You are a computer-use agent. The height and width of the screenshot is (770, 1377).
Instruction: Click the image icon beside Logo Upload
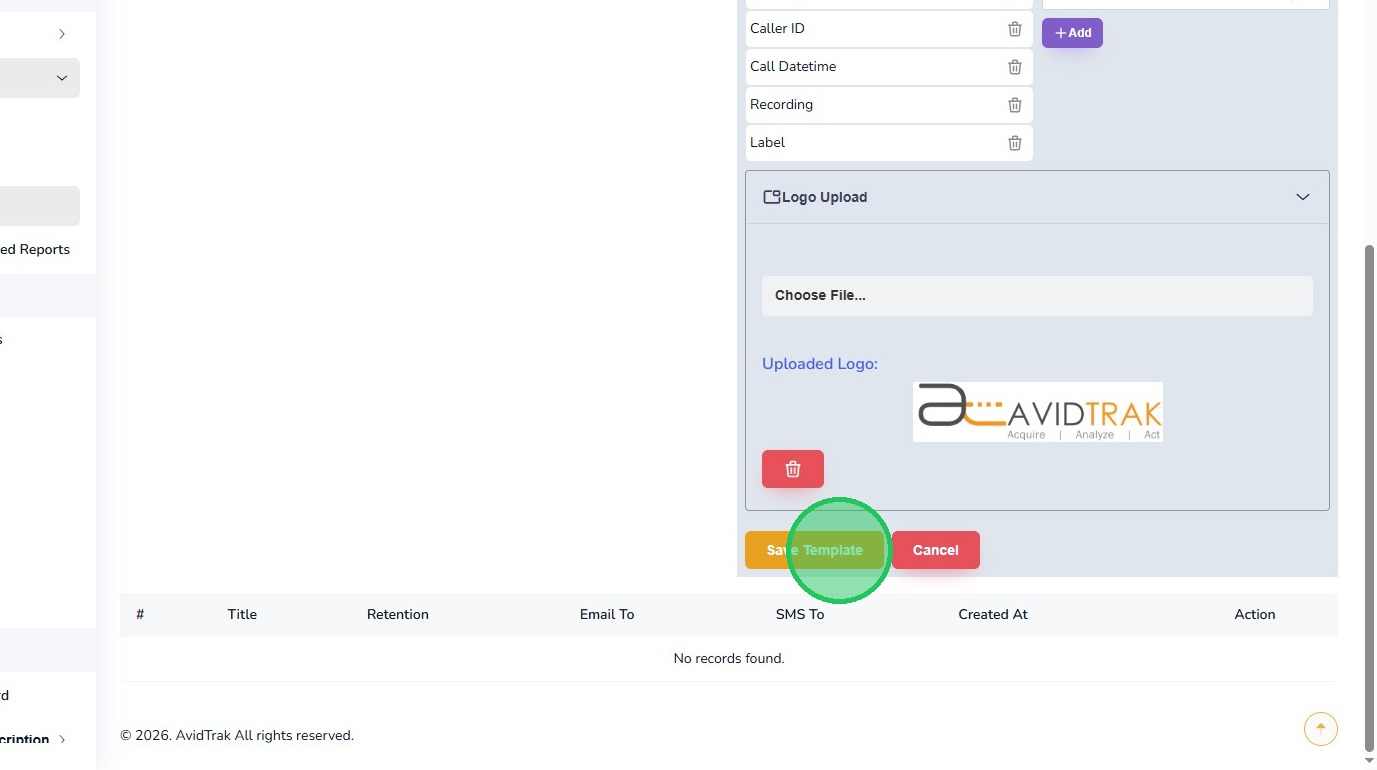pos(771,197)
